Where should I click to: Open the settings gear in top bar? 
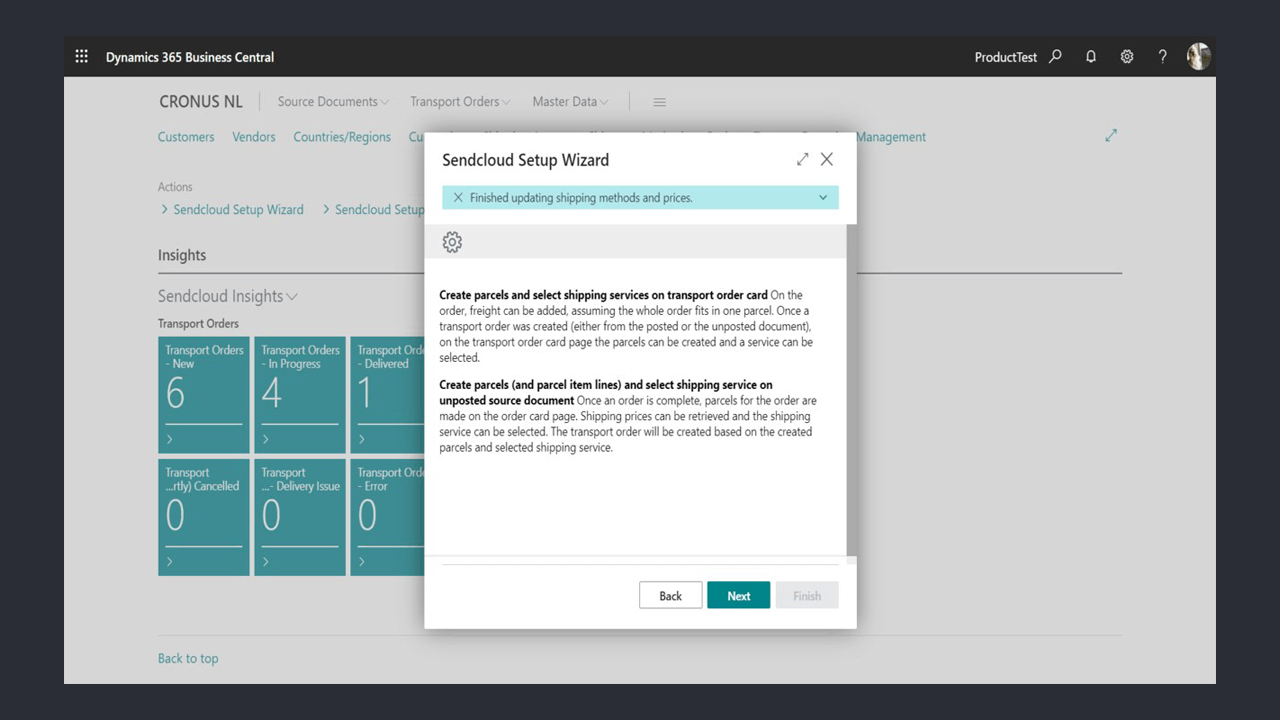(1127, 57)
